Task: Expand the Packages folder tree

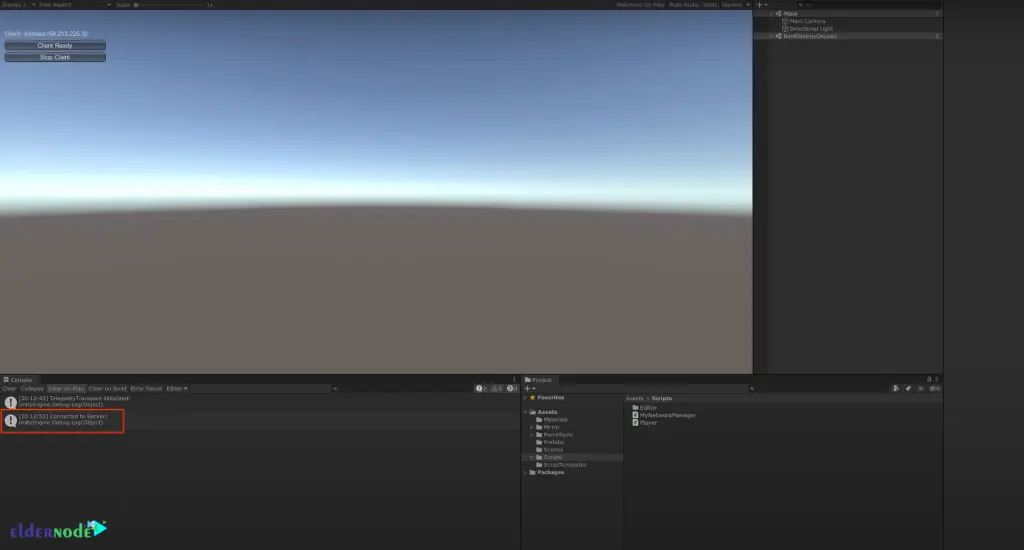Action: tap(527, 472)
